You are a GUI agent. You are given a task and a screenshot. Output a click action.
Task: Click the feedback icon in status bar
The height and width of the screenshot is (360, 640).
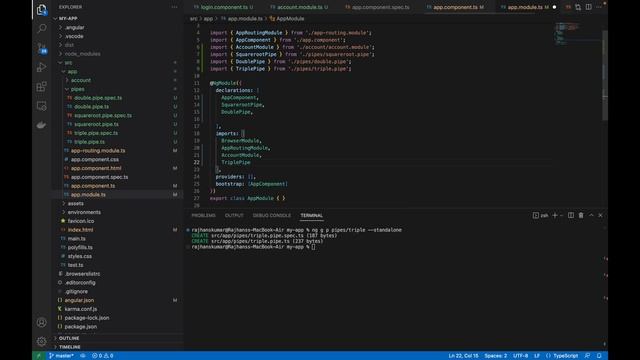point(587,356)
